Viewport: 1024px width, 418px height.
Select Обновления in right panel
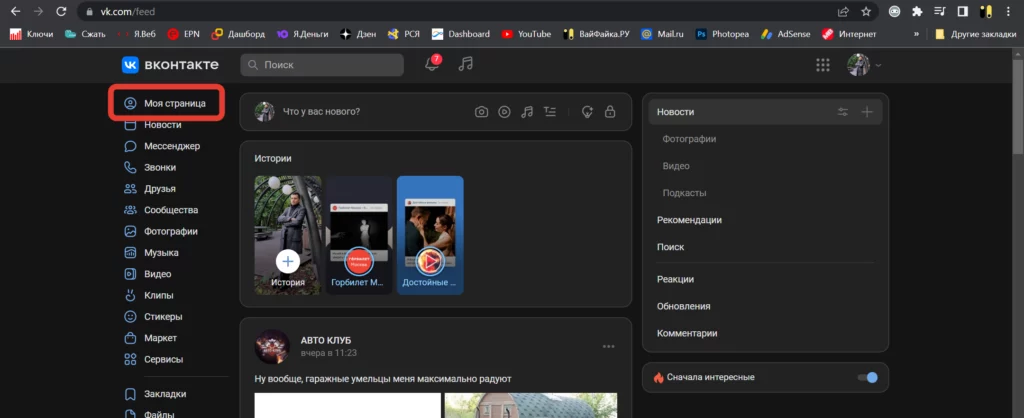pos(683,306)
